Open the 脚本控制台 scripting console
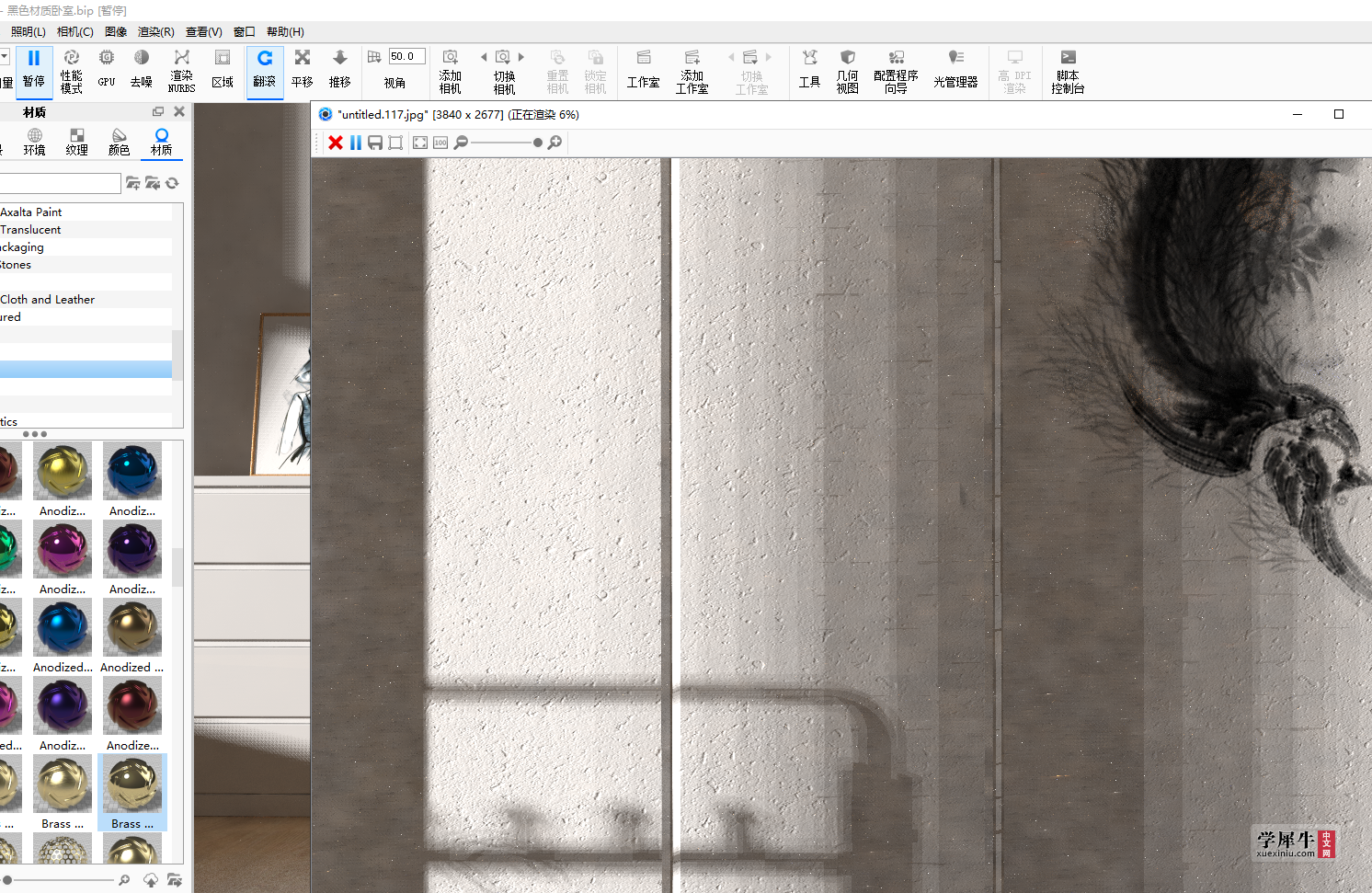1372x893 pixels. [1068, 71]
